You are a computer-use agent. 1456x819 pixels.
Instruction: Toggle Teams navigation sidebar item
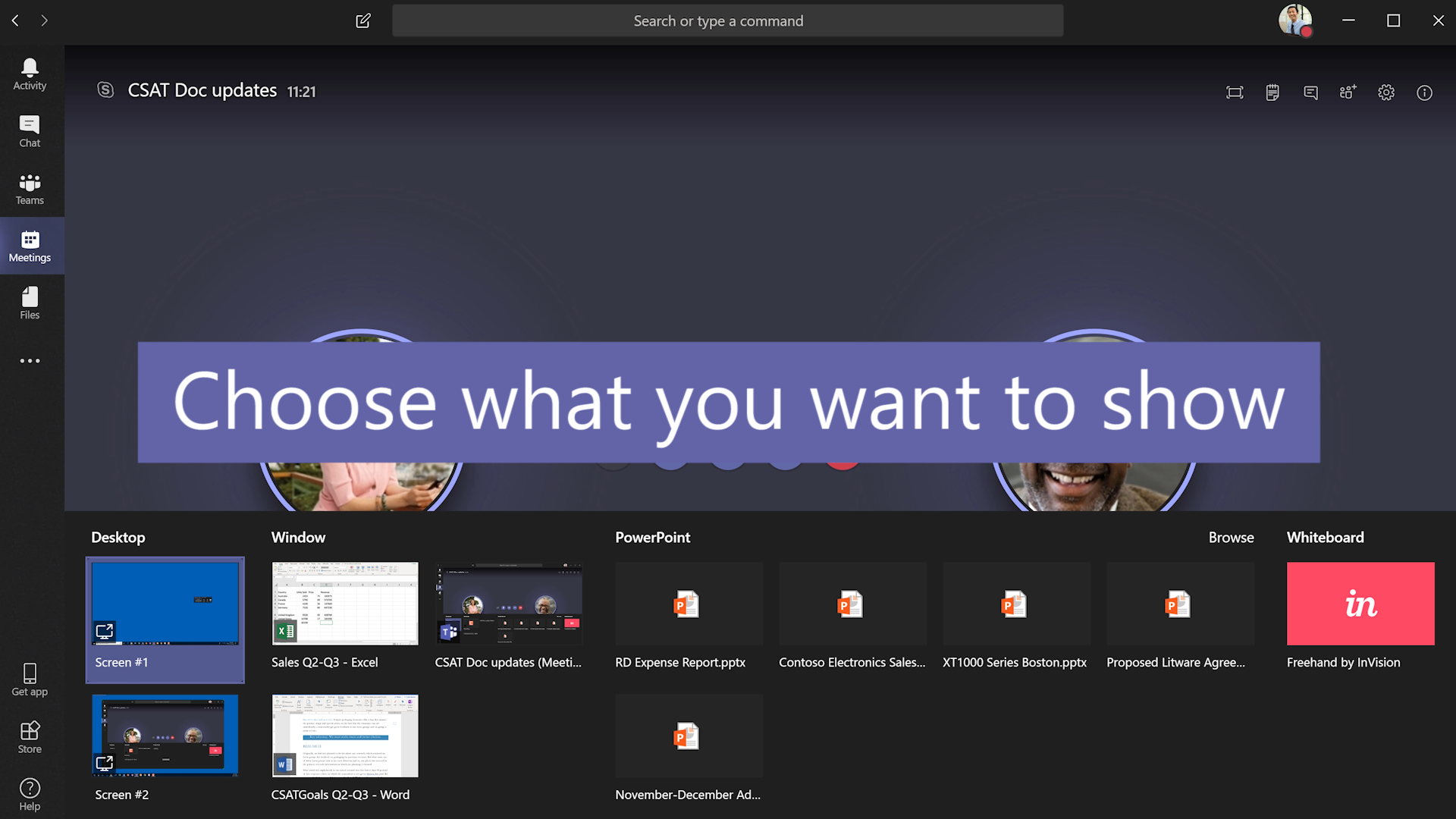point(30,188)
